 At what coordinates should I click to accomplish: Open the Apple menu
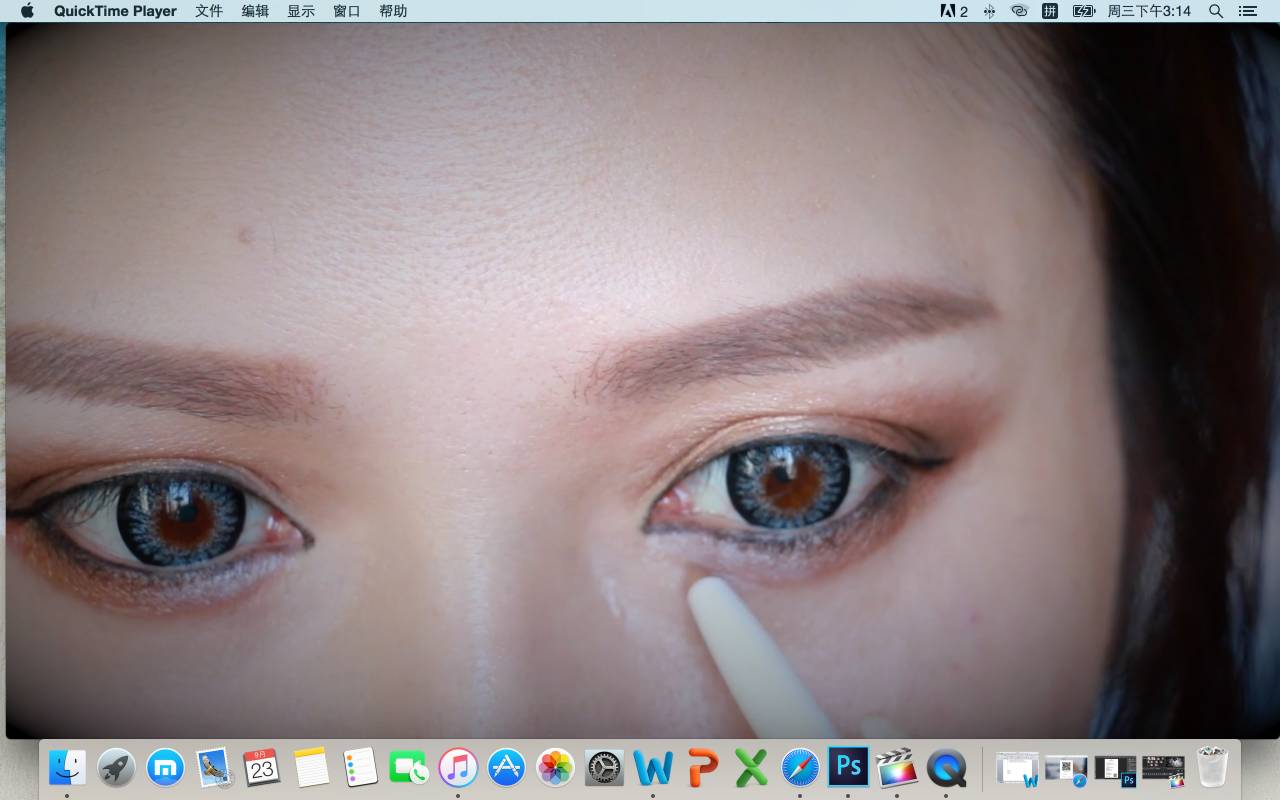pyautogui.click(x=27, y=11)
